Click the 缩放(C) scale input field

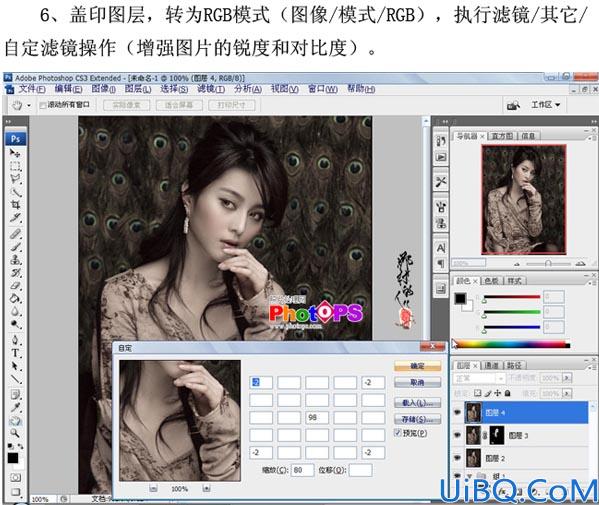point(303,470)
